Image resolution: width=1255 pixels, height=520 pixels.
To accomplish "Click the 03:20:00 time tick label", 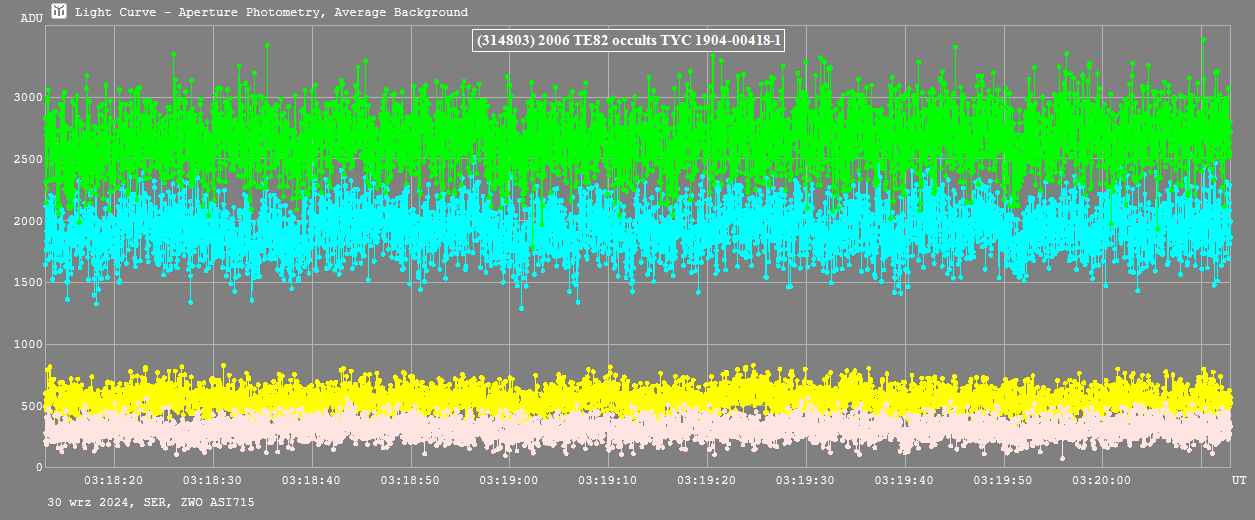I will coord(1102,480).
